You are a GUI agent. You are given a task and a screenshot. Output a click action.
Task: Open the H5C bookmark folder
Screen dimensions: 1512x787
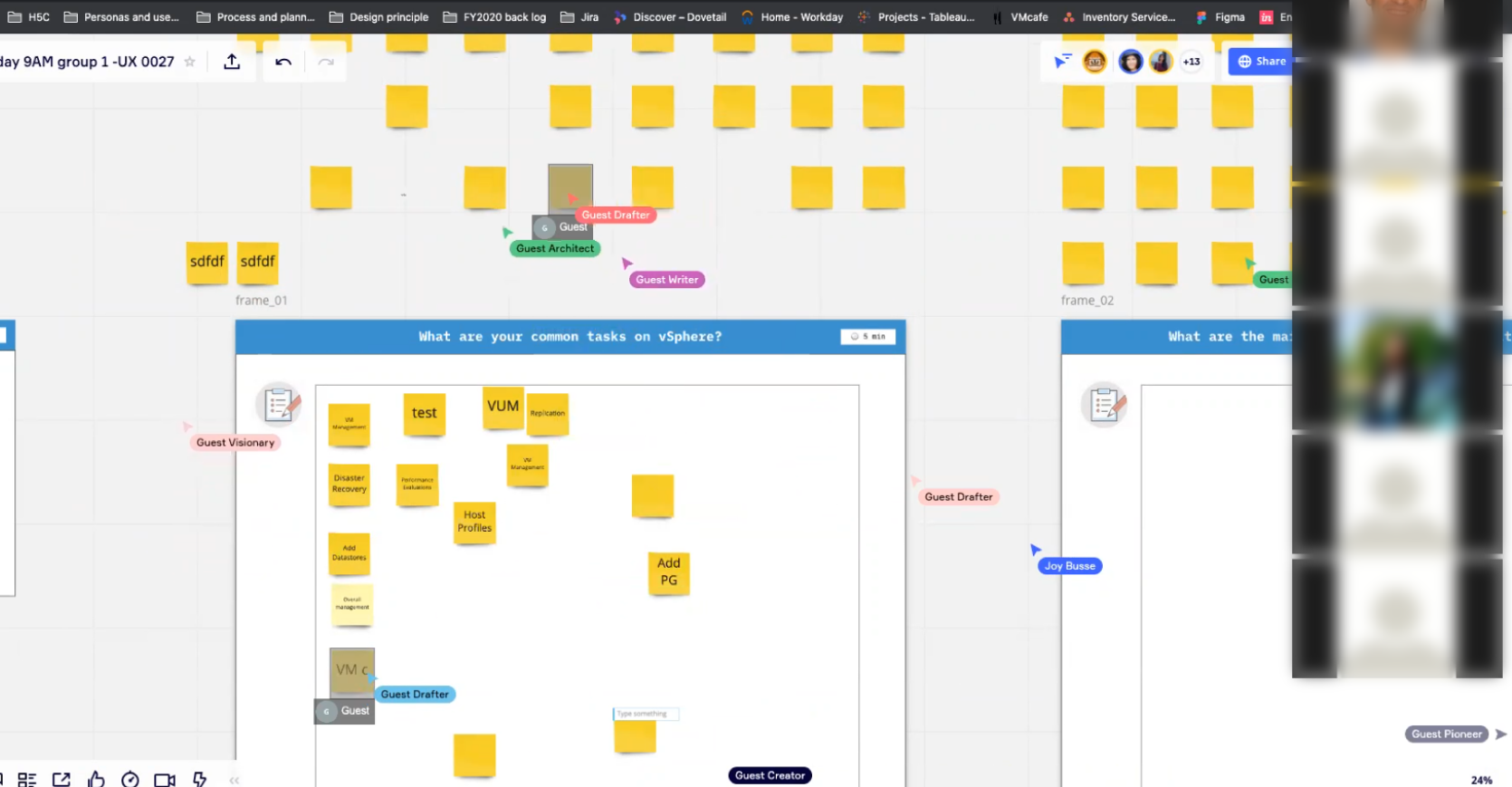29,17
